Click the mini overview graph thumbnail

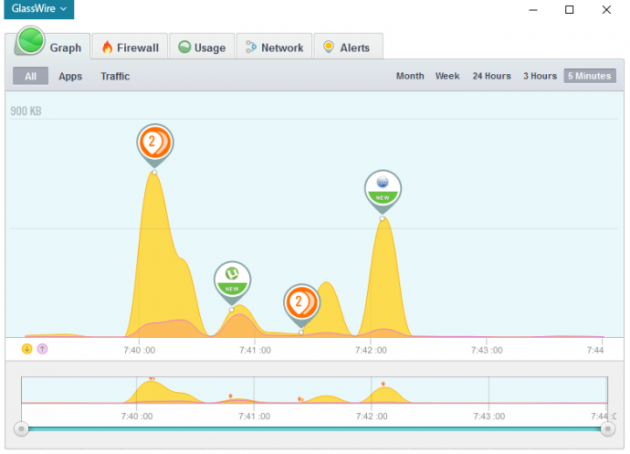[x=314, y=390]
